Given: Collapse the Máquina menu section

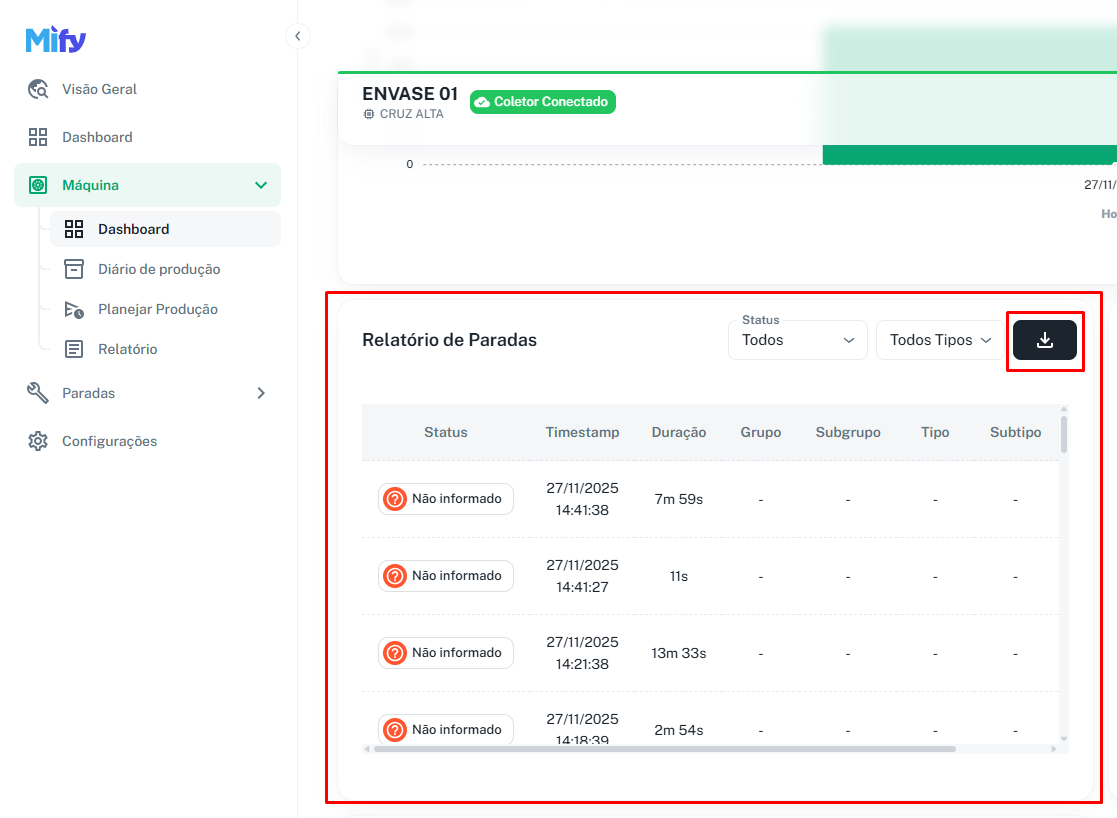Looking at the screenshot, I should 261,185.
